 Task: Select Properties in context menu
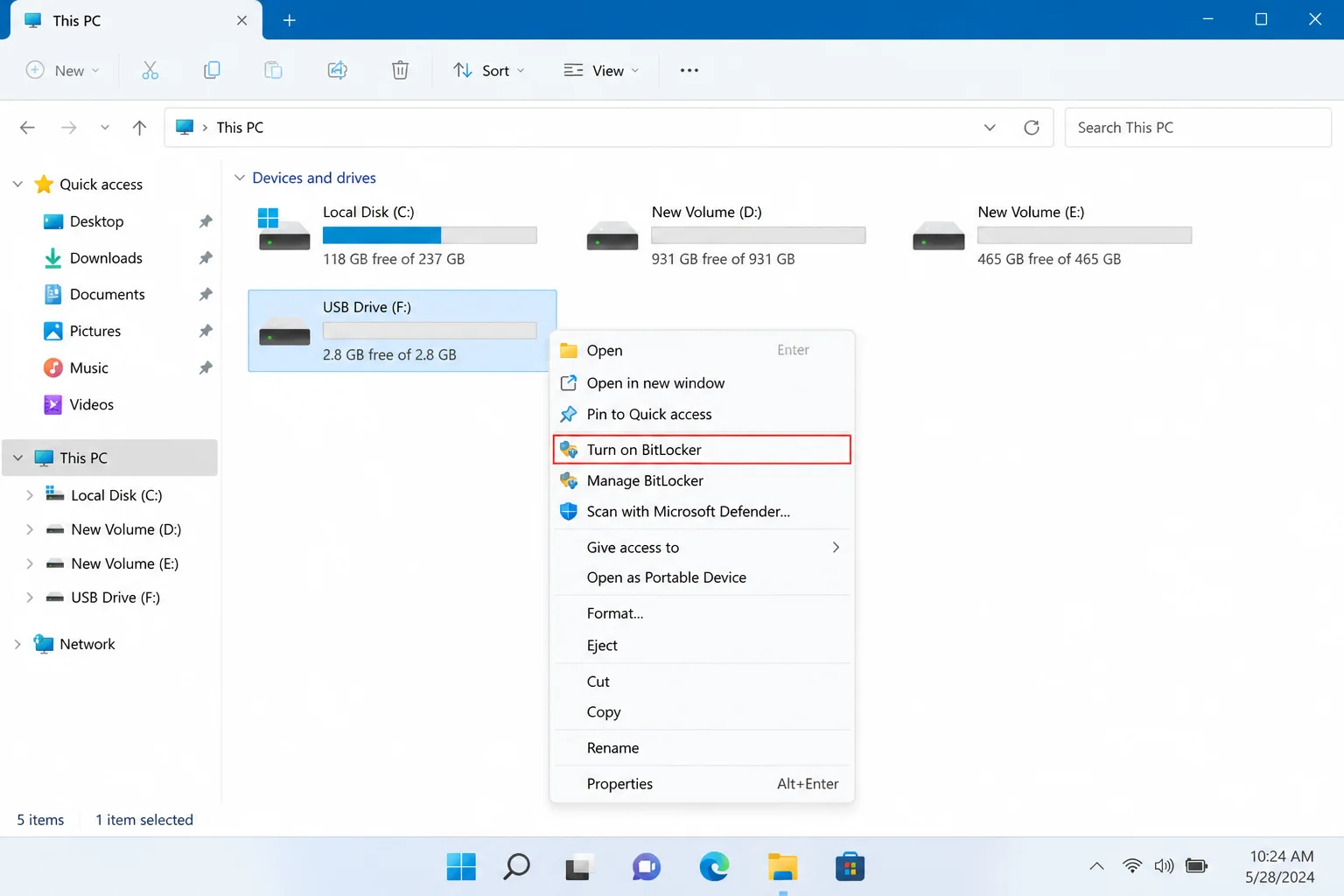[702, 784]
